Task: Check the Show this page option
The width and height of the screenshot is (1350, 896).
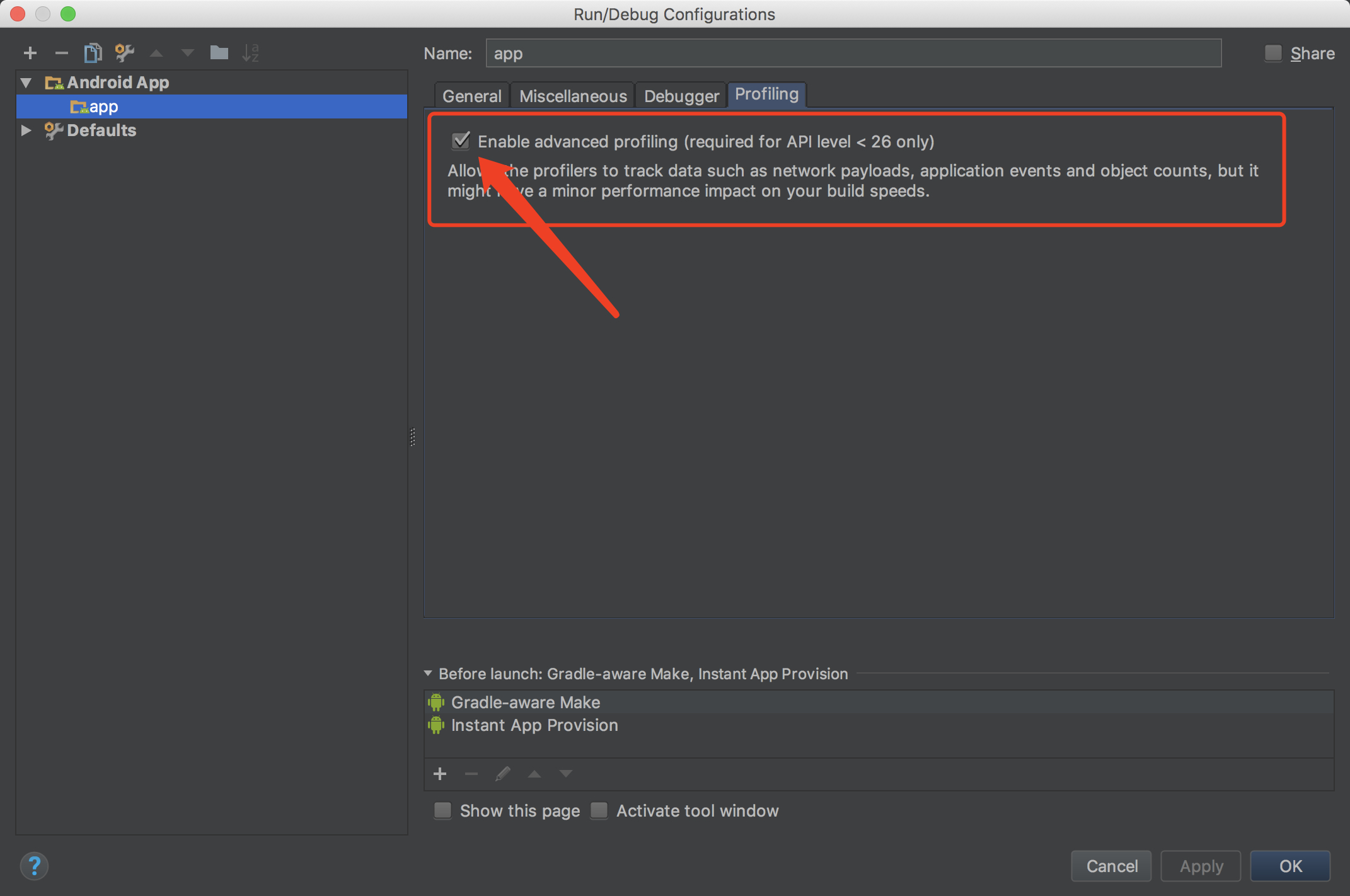Action: pyautogui.click(x=443, y=810)
